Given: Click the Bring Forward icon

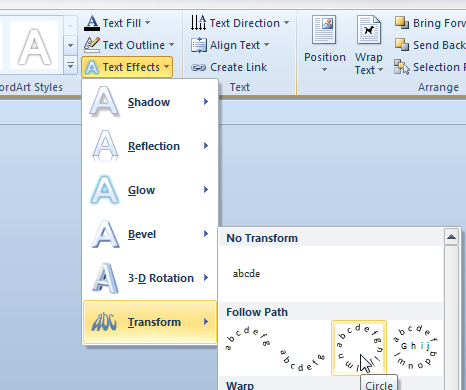Looking at the screenshot, I should [402, 23].
